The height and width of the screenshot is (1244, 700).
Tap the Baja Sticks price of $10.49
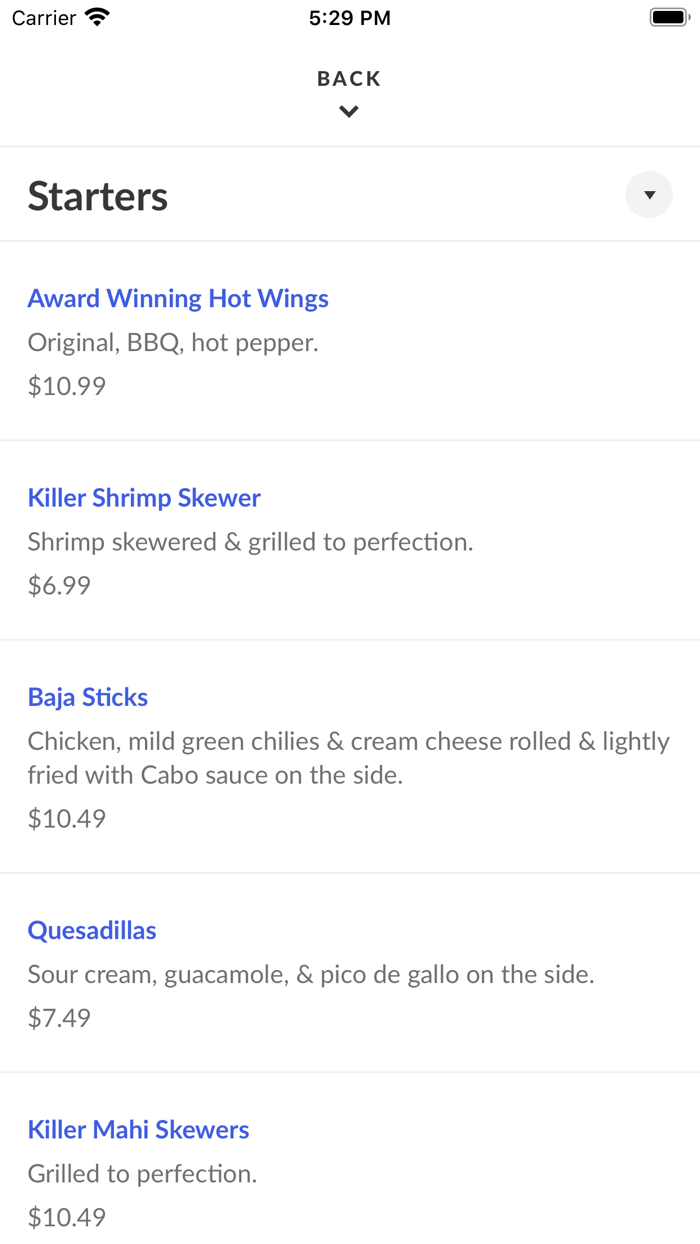coord(65,818)
